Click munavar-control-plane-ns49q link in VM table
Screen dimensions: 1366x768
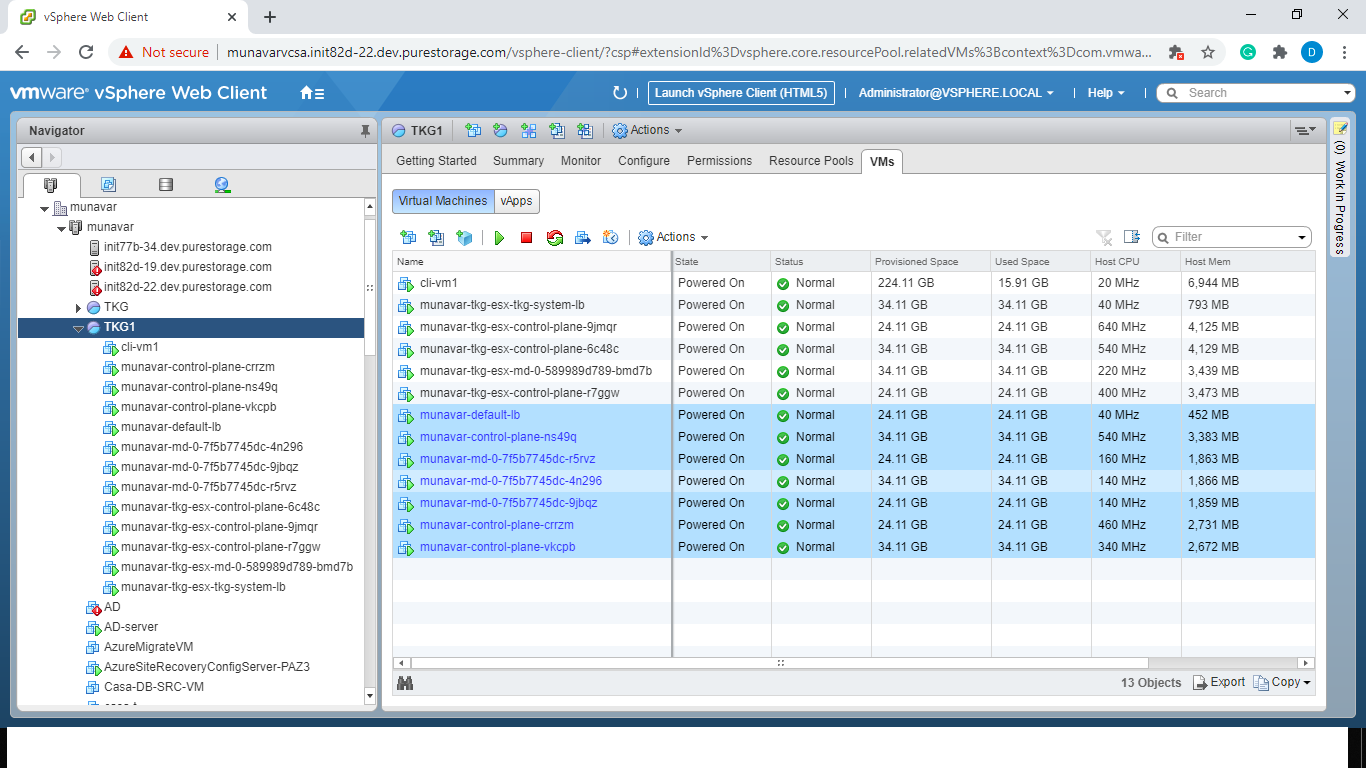(498, 437)
